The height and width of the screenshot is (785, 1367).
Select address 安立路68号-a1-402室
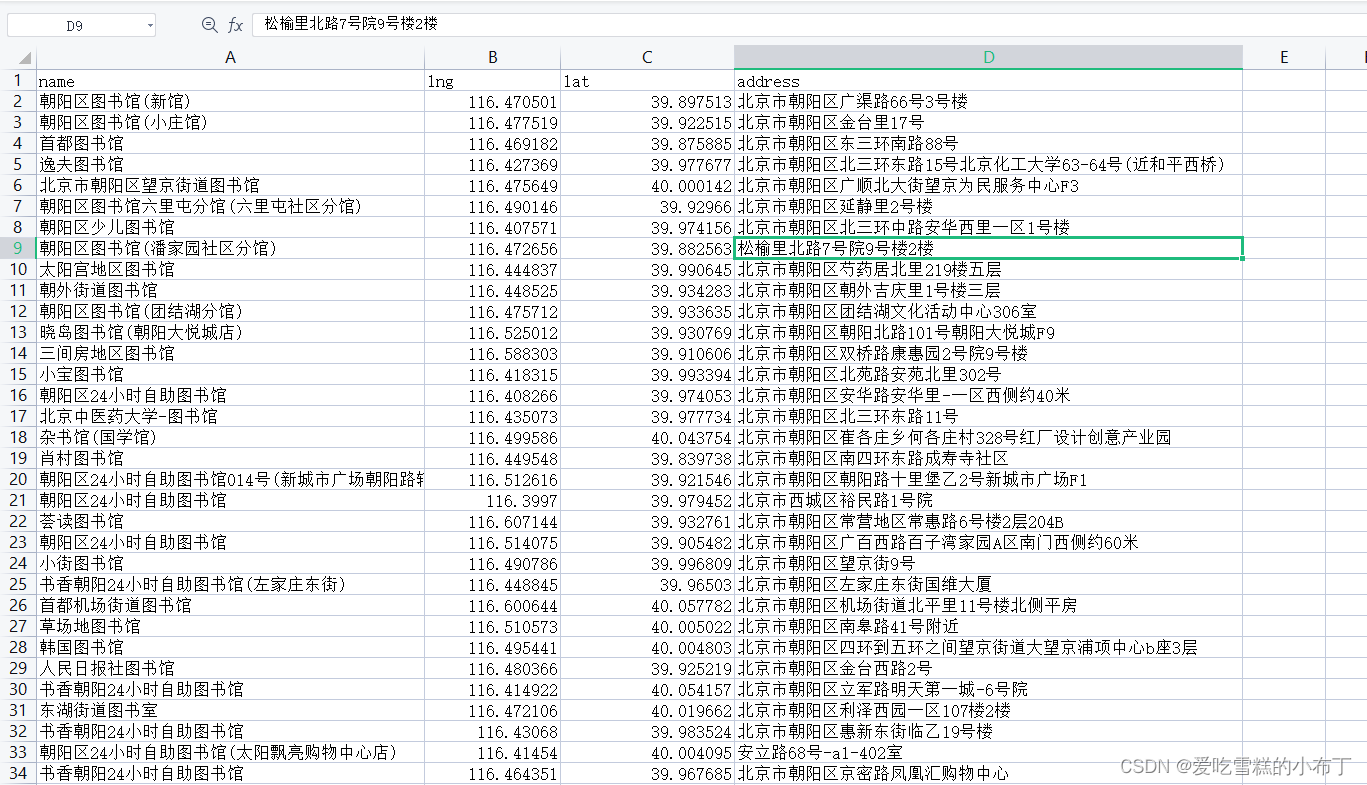pos(988,752)
